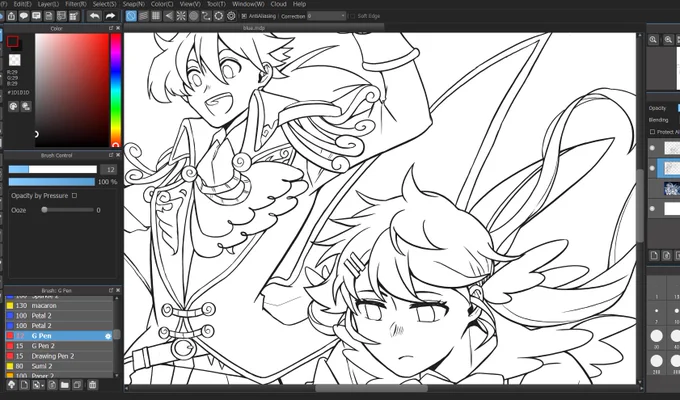Image resolution: width=680 pixels, height=400 pixels.
Task: Click the add script brush icon
Action: pos(52,385)
